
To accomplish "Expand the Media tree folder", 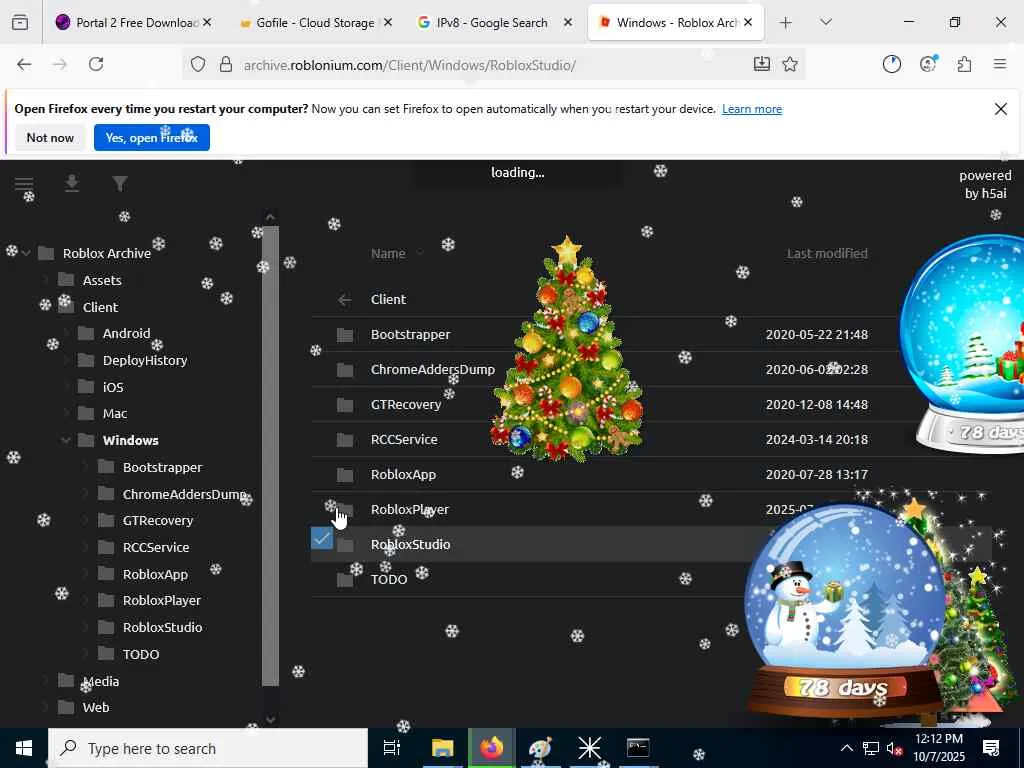I will click(46, 681).
